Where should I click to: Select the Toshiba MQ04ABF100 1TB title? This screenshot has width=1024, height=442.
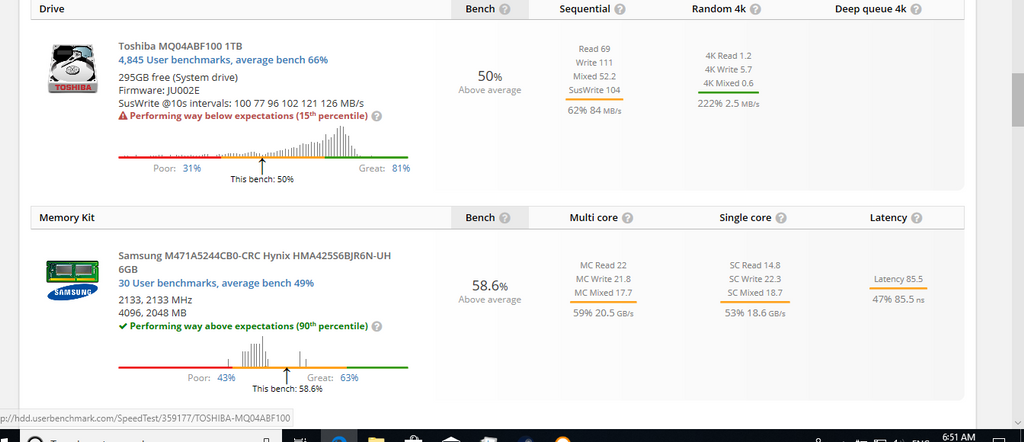coord(180,46)
